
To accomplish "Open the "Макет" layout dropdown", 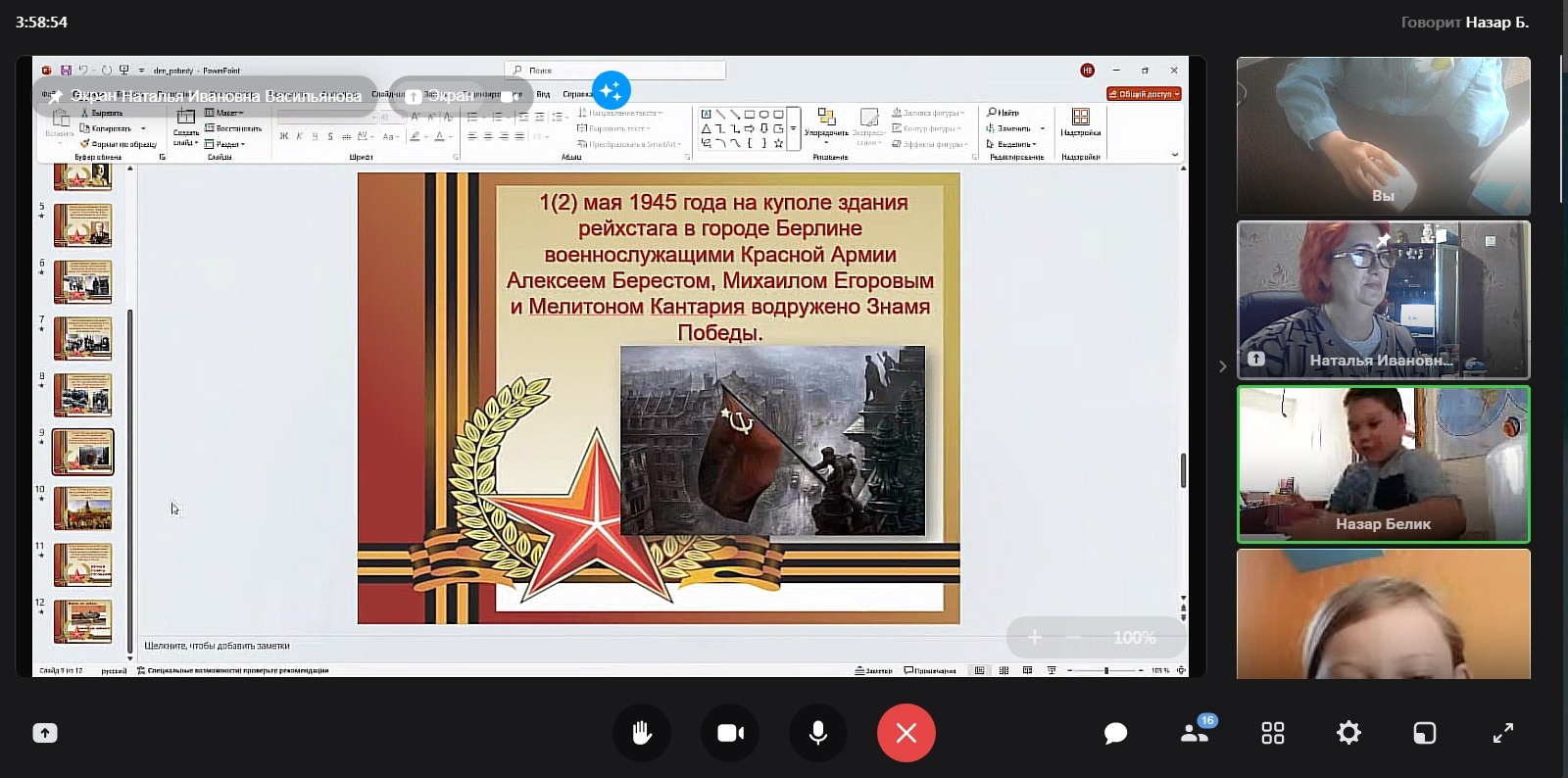I will click(x=224, y=114).
